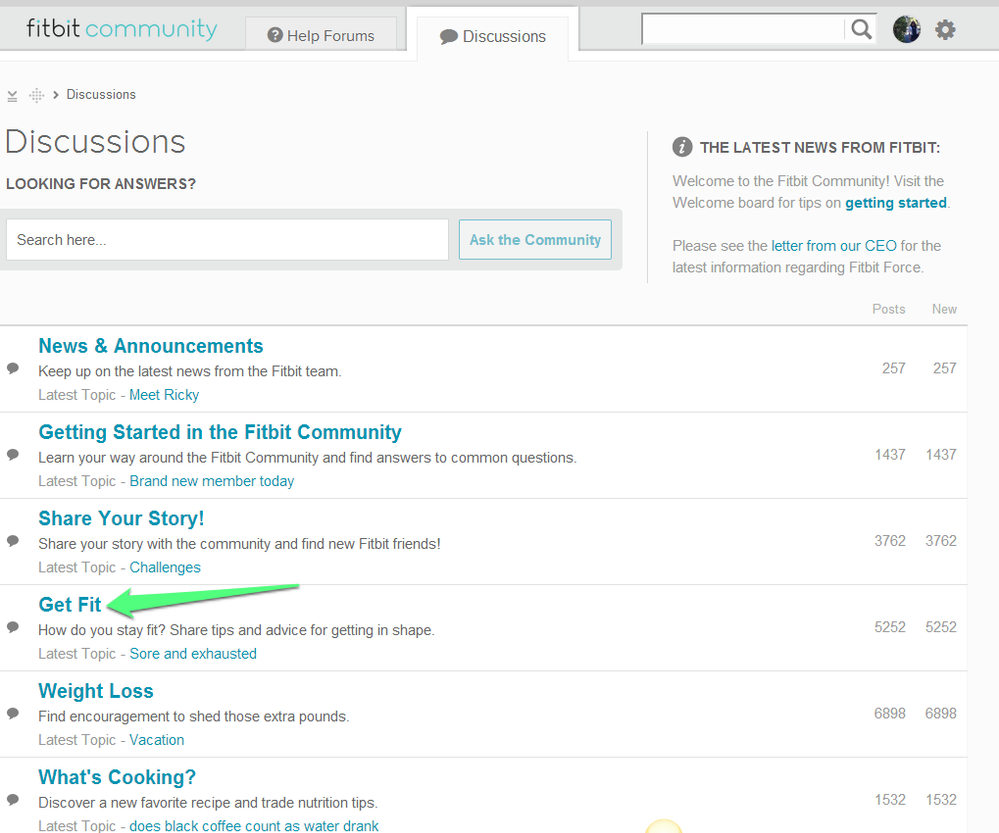Open the What's Cooking? board
The image size is (999, 833).
click(x=117, y=778)
